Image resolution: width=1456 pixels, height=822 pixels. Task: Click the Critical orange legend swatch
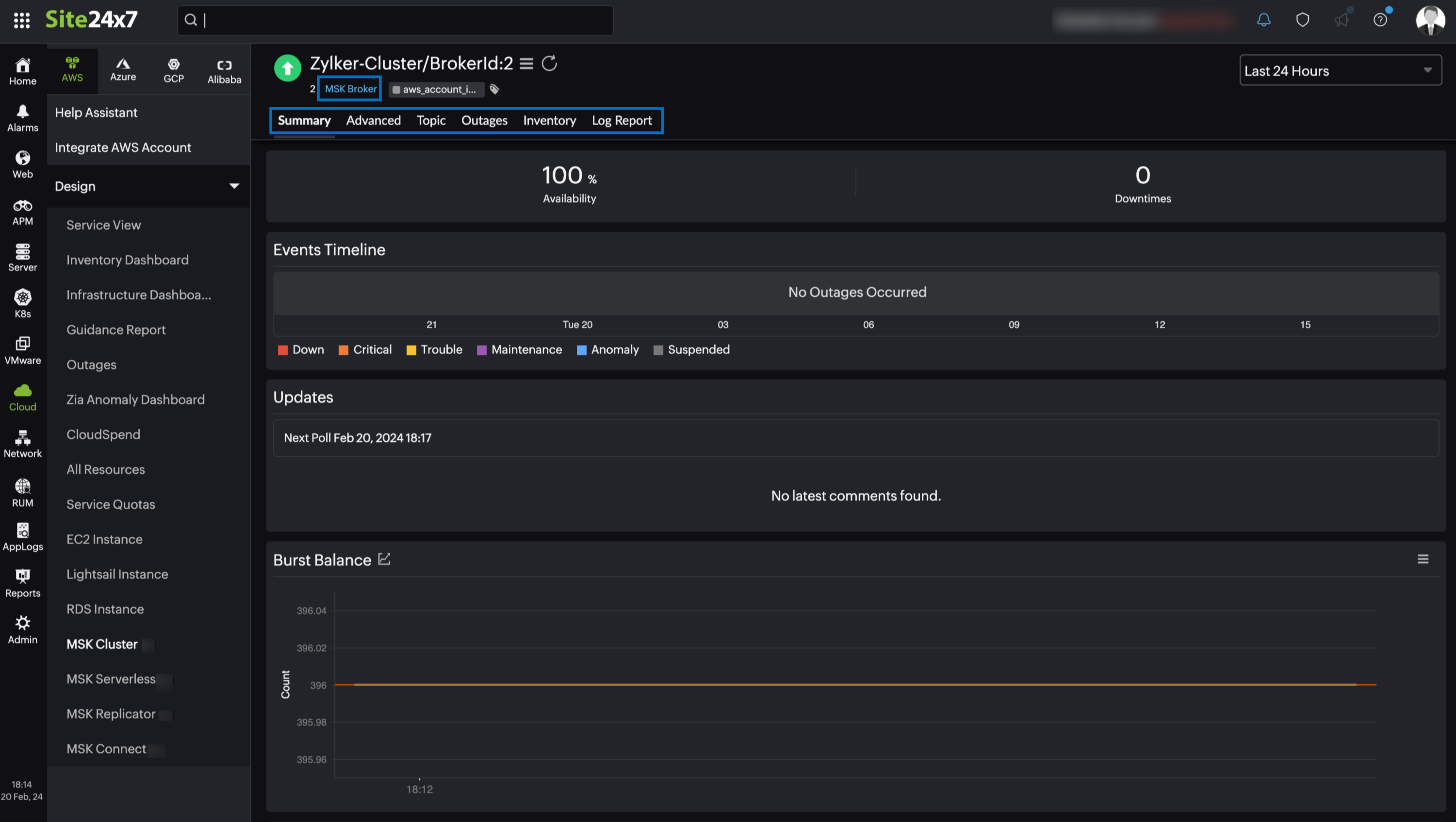tap(343, 350)
